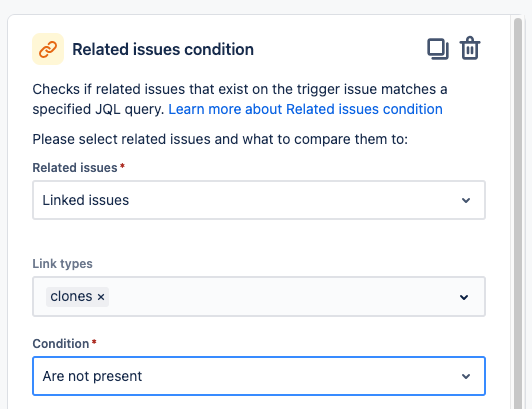Open Learn more about Related issues condition
532x409 pixels.
[305, 109]
